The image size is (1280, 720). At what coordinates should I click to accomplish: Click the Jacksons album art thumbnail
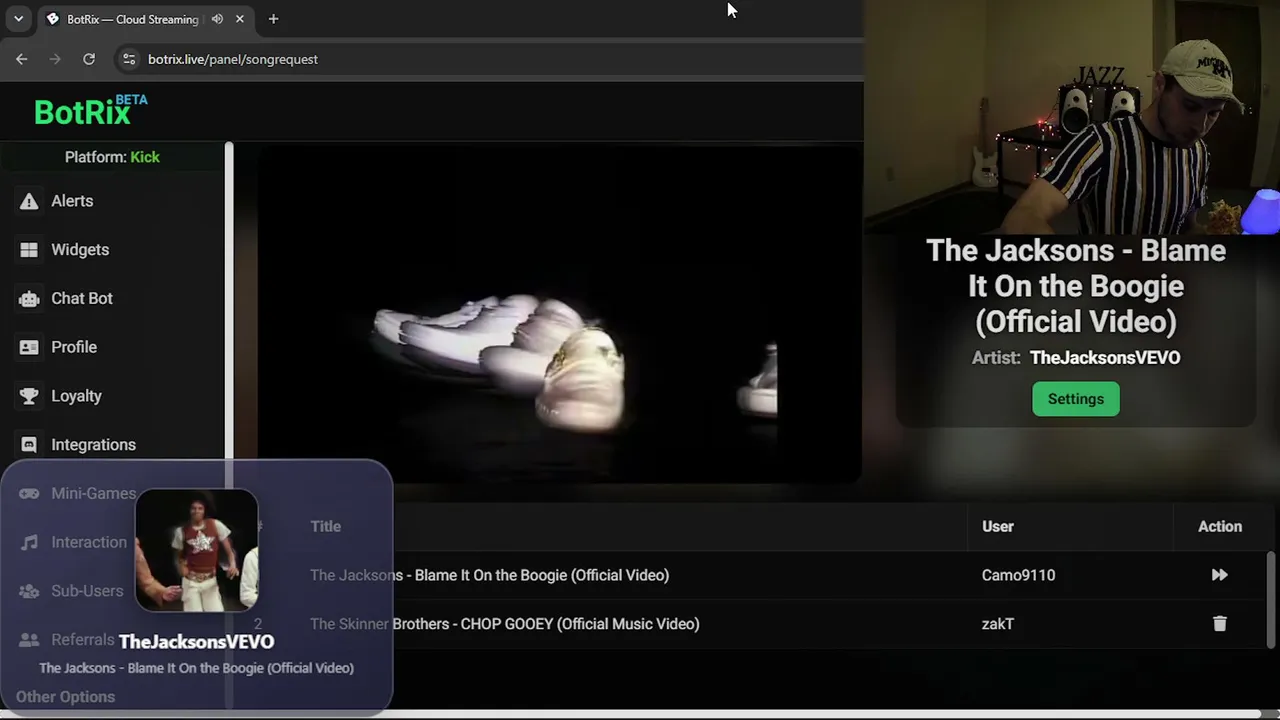pyautogui.click(x=197, y=550)
